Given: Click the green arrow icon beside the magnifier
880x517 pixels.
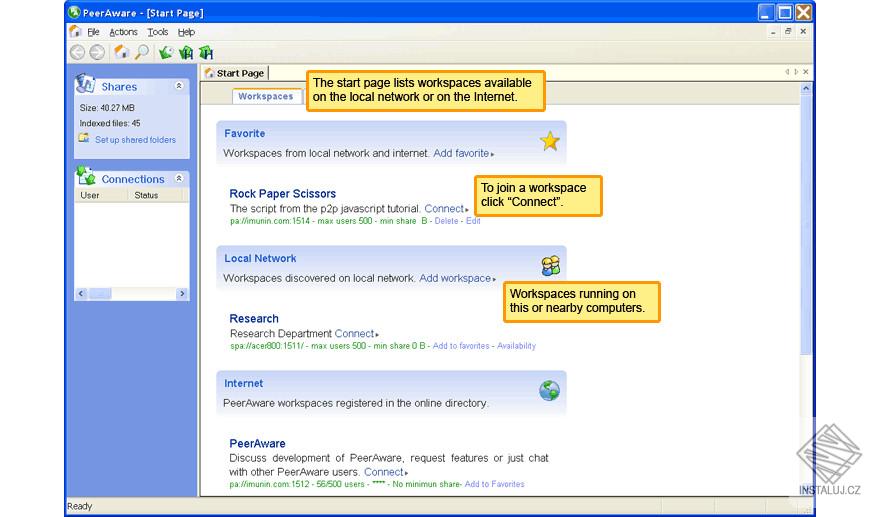Looking at the screenshot, I should pyautogui.click(x=166, y=53).
